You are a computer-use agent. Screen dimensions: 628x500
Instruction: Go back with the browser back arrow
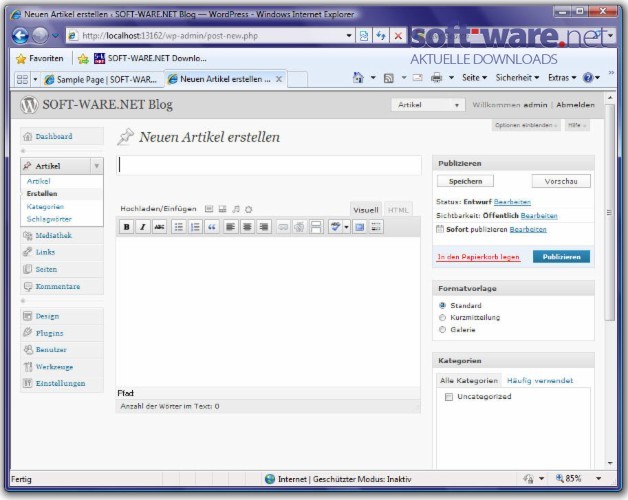tap(20, 36)
